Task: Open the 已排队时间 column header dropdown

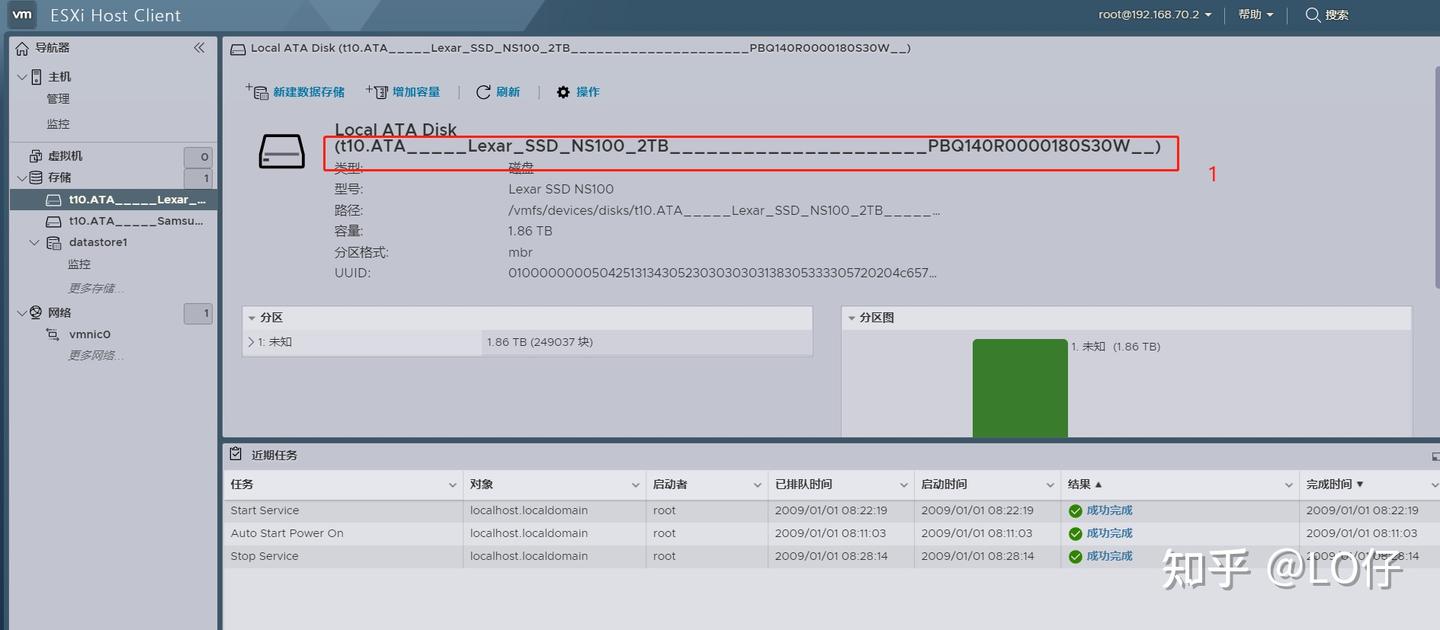Action: click(x=903, y=485)
